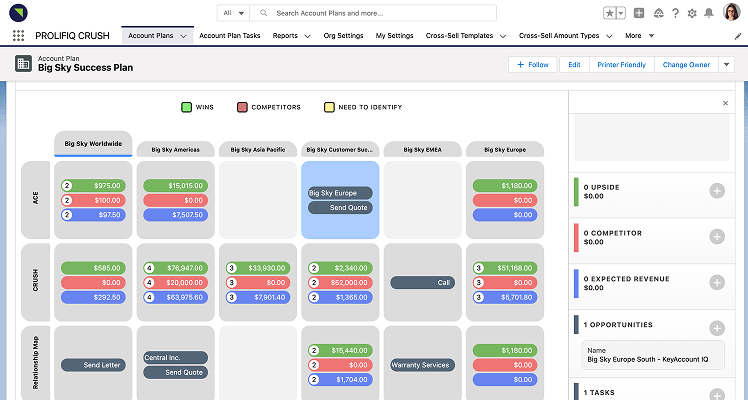Viewport: 748px width, 400px height.
Task: Open the Cross-Sell Amount Types tab
Action: 559,35
